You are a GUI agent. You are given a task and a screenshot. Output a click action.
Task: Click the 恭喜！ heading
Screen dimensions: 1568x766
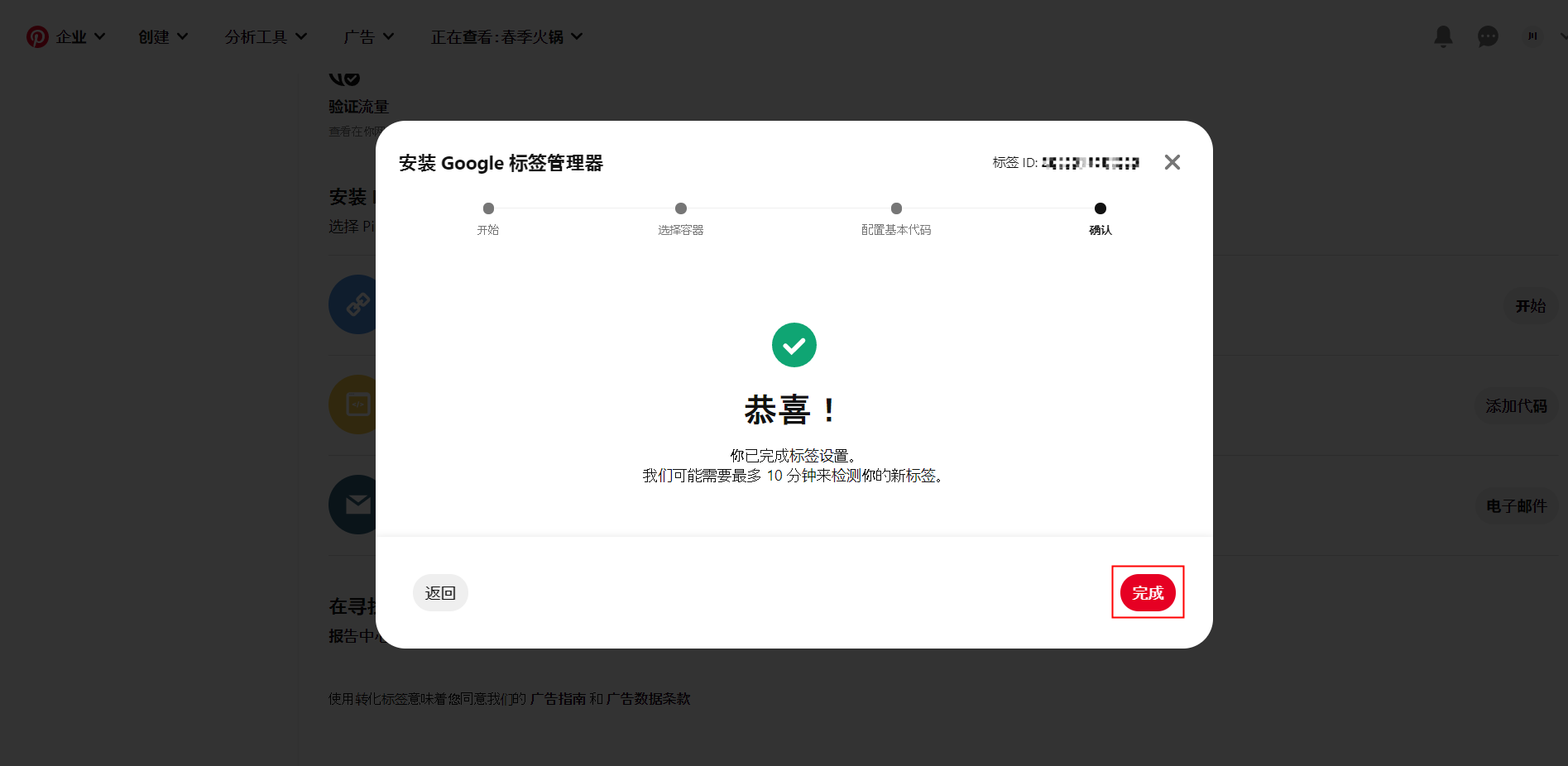coord(792,409)
